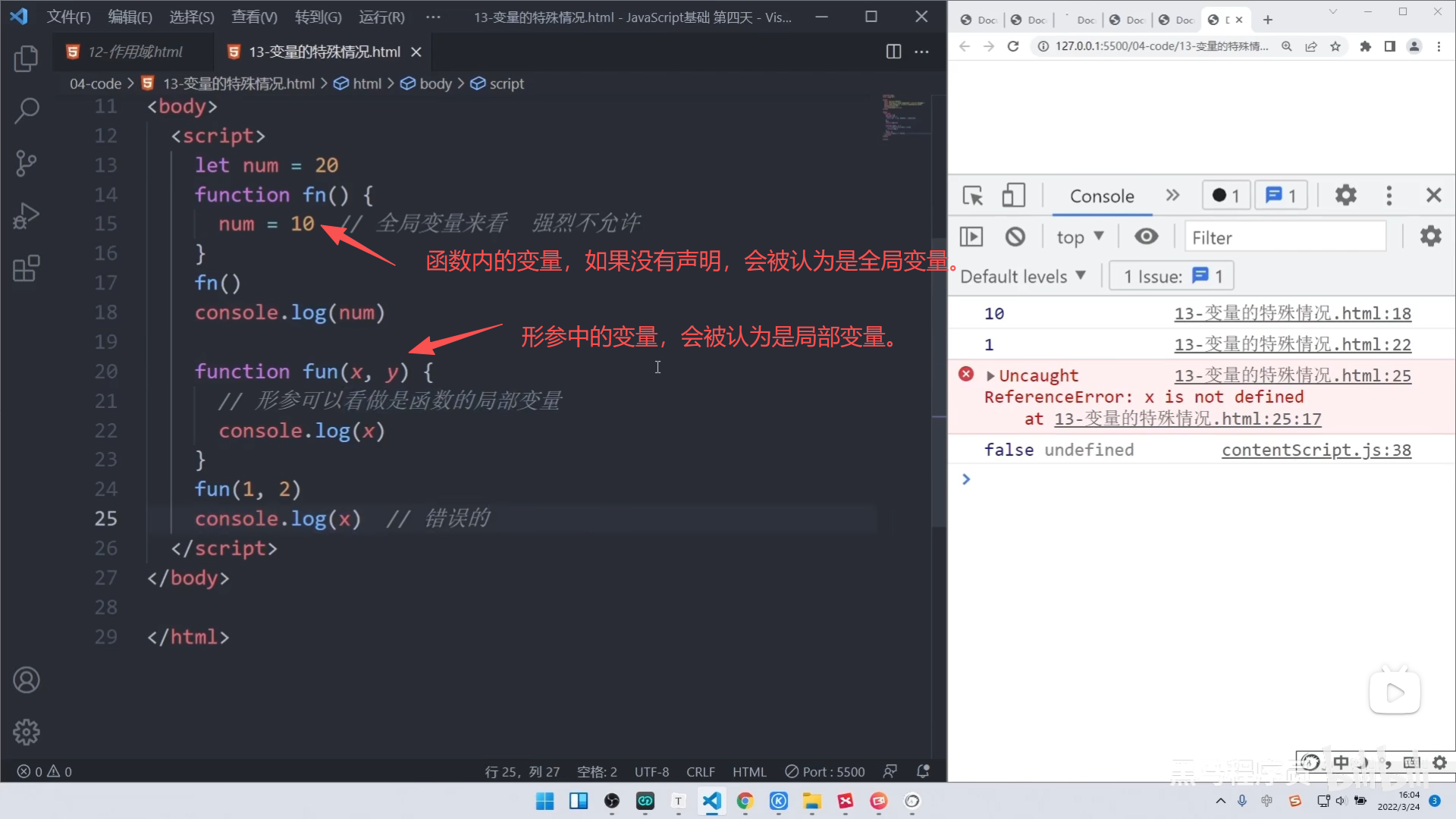Open the feedback icon in status bar
This screenshot has width=1456, height=819.
pos(890,771)
